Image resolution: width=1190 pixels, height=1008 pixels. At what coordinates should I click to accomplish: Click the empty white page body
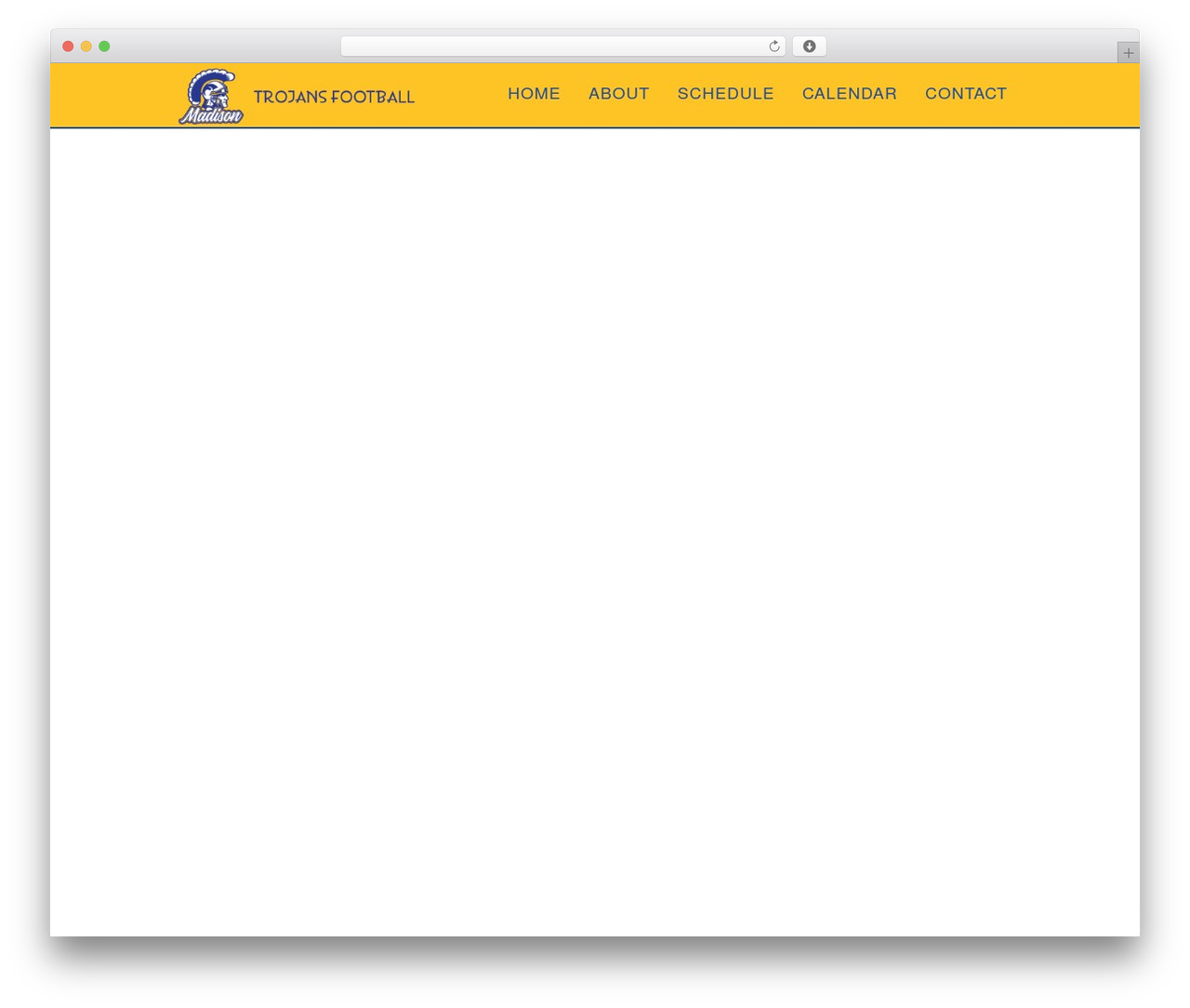pos(595,532)
